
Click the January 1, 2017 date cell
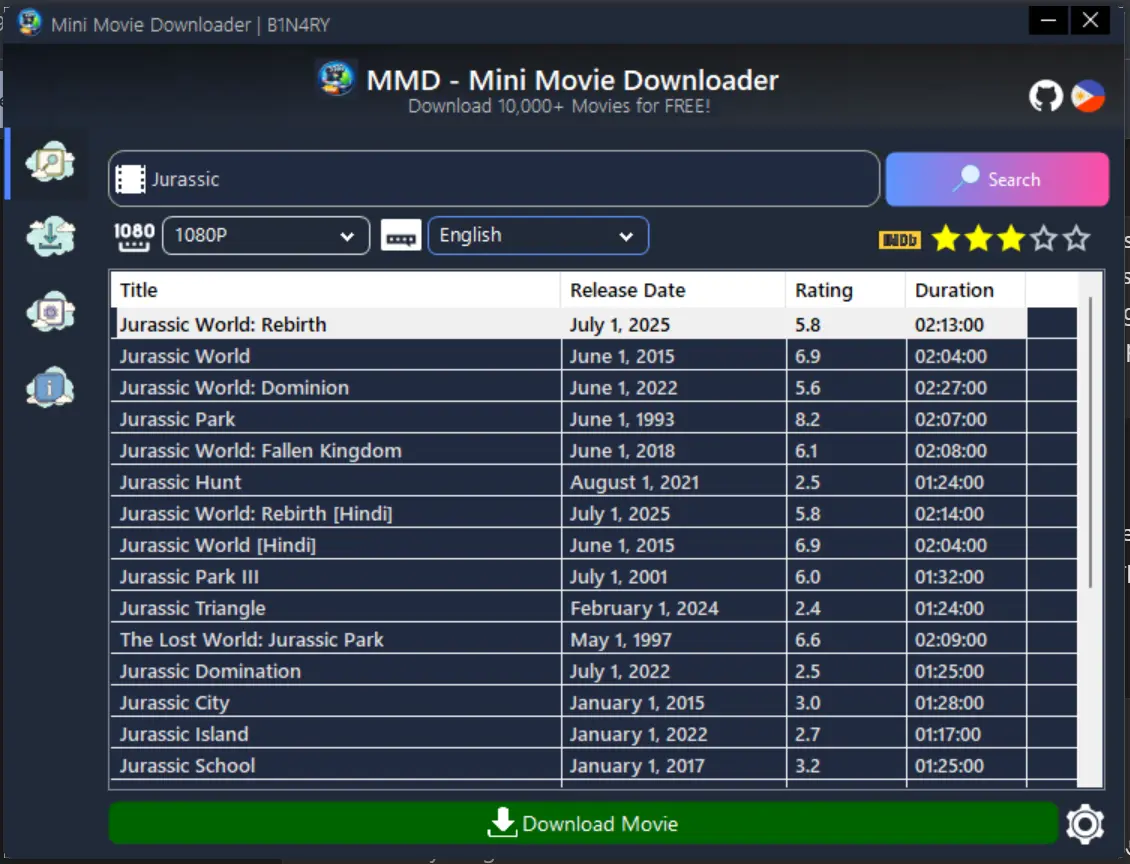(x=674, y=766)
